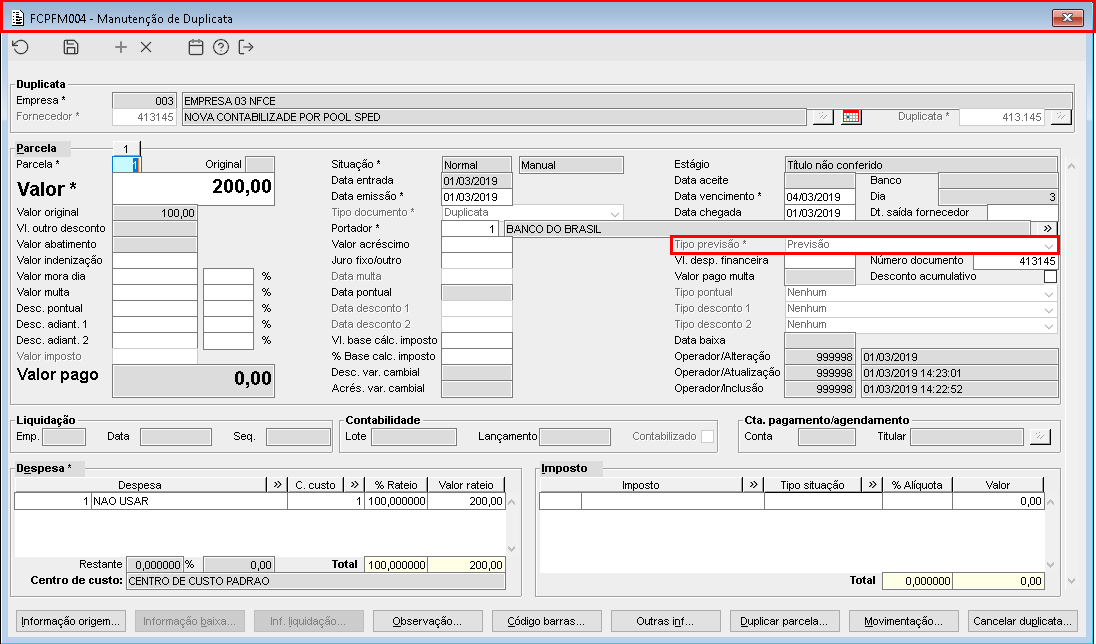Screen dimensions: 1096x644
Task: Click the Código barras button
Action: 547,621
